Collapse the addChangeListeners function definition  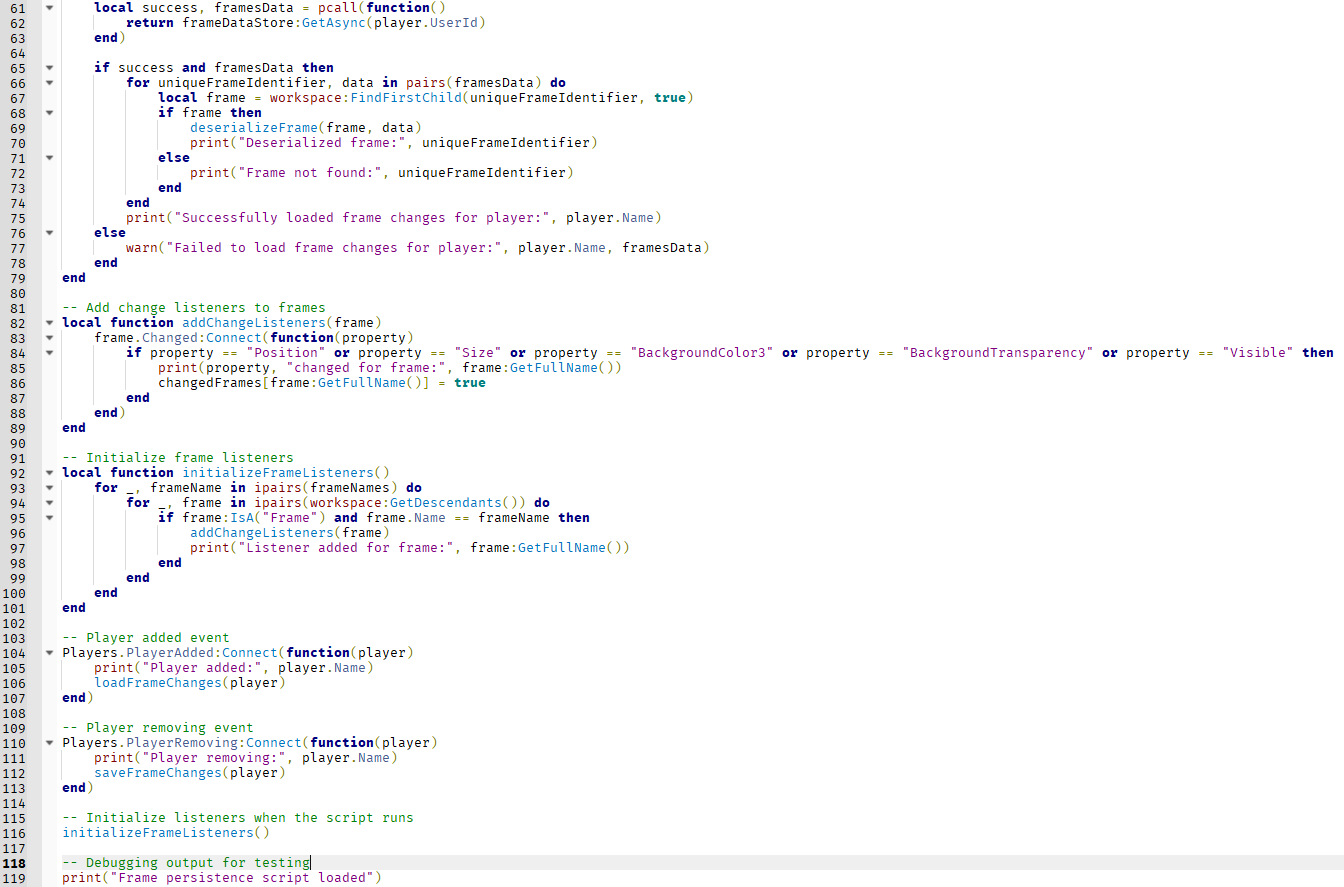point(49,323)
